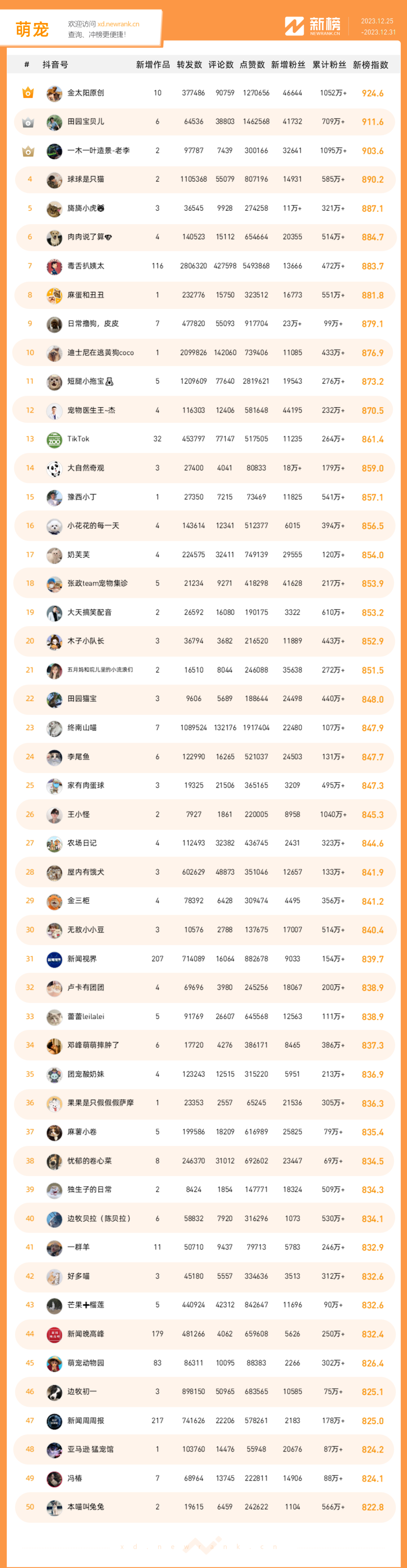Click 新闻晚高峰 red avatar icon
This screenshot has height=1568, width=407.
point(54,1334)
